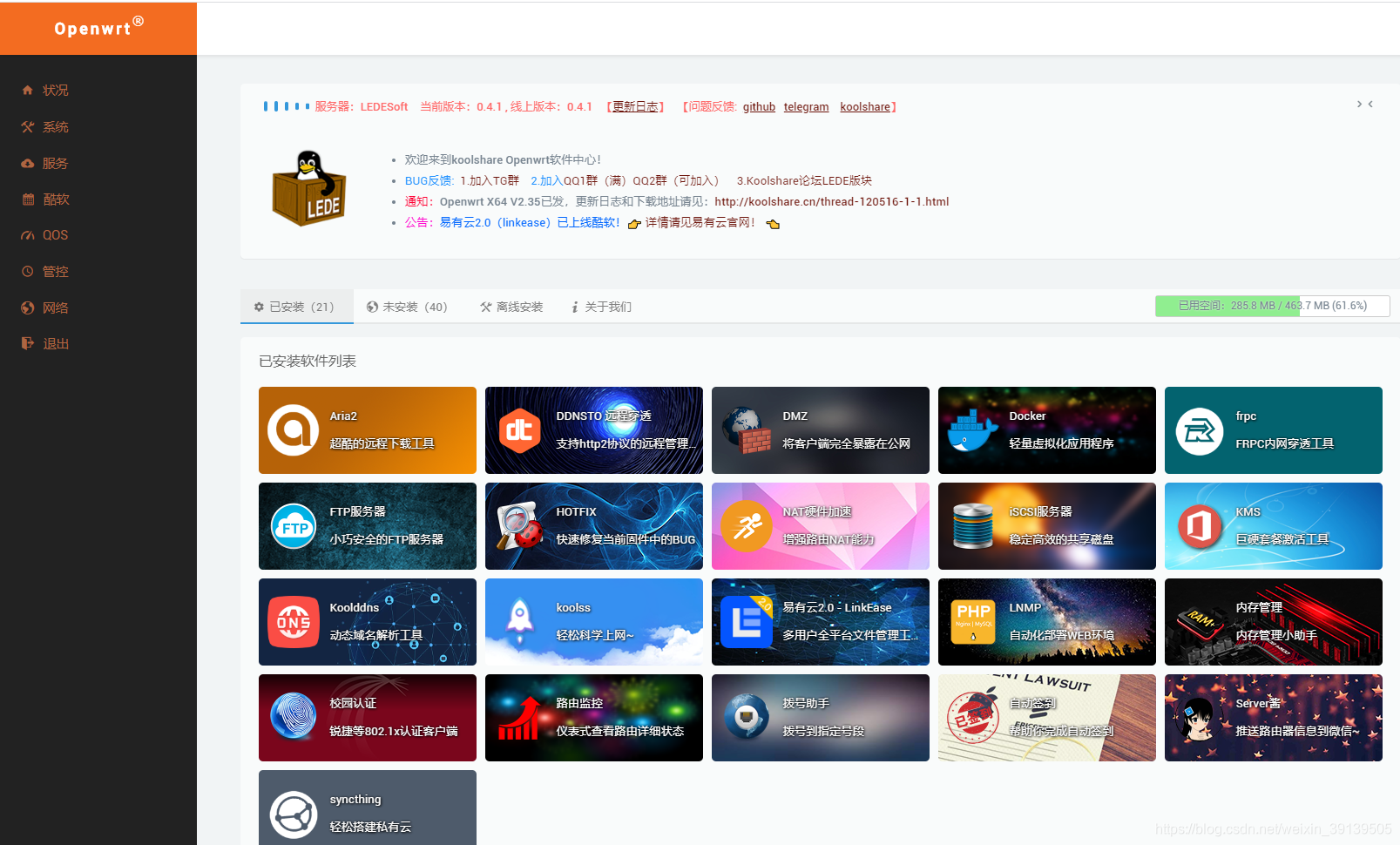Open the 路由监控 red chart icon

pos(520,718)
